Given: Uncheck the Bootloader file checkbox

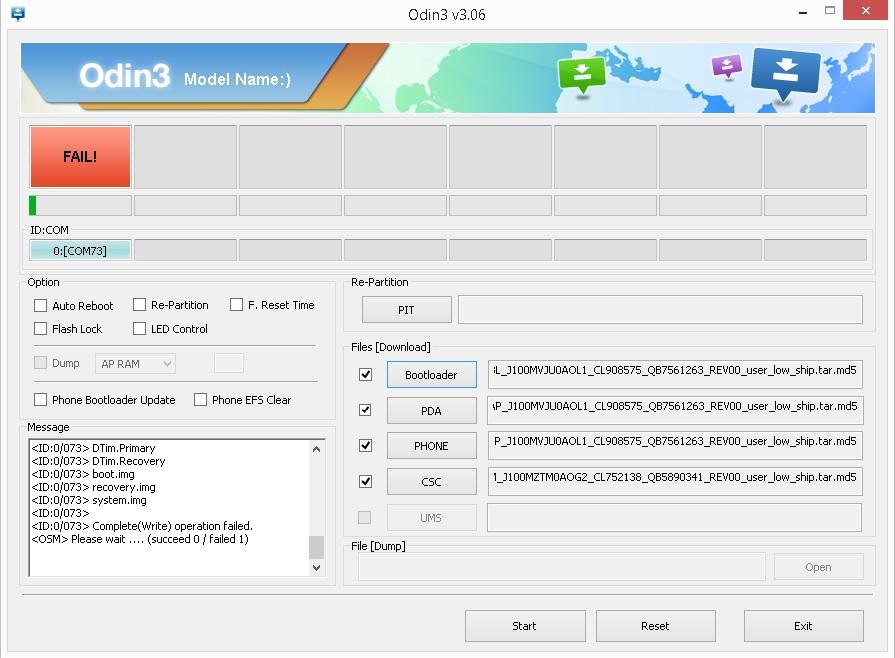Looking at the screenshot, I should click(x=365, y=374).
